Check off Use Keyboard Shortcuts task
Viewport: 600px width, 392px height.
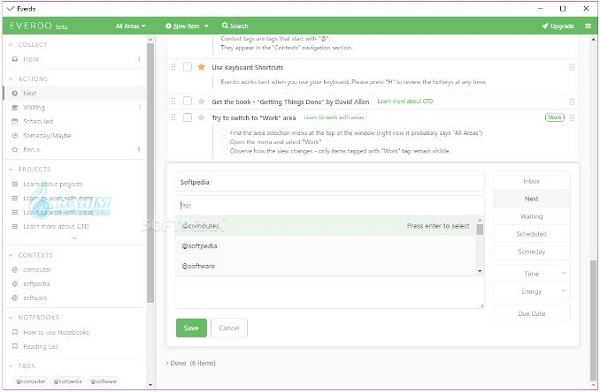pos(187,67)
